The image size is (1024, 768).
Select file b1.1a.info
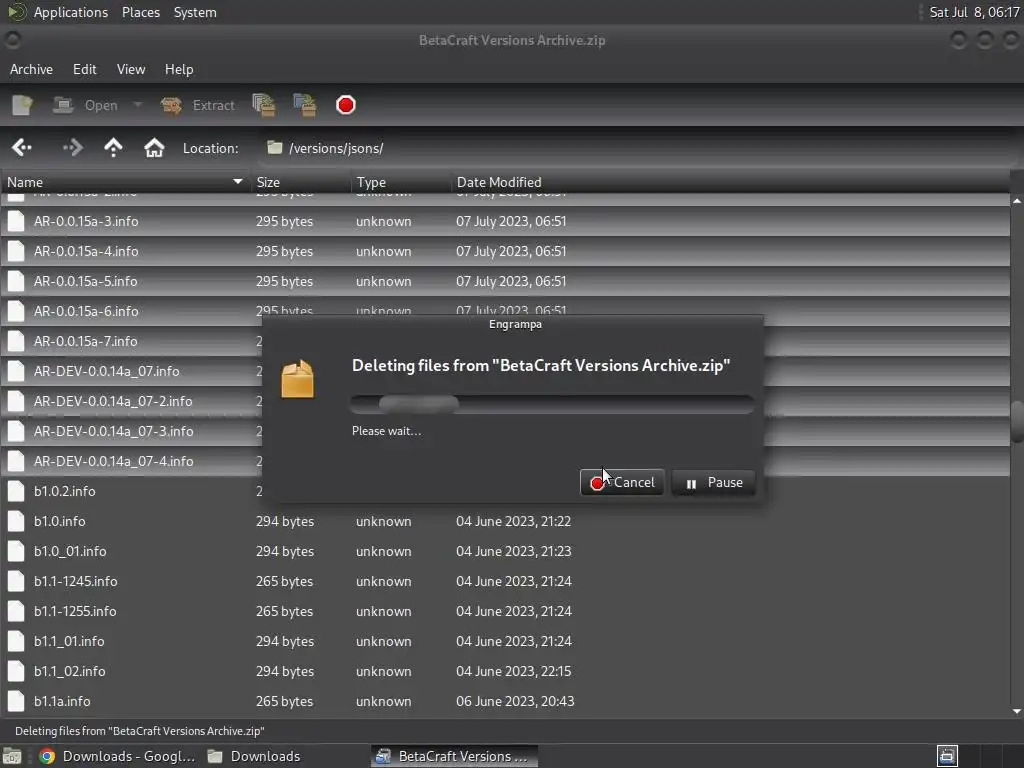505,701
